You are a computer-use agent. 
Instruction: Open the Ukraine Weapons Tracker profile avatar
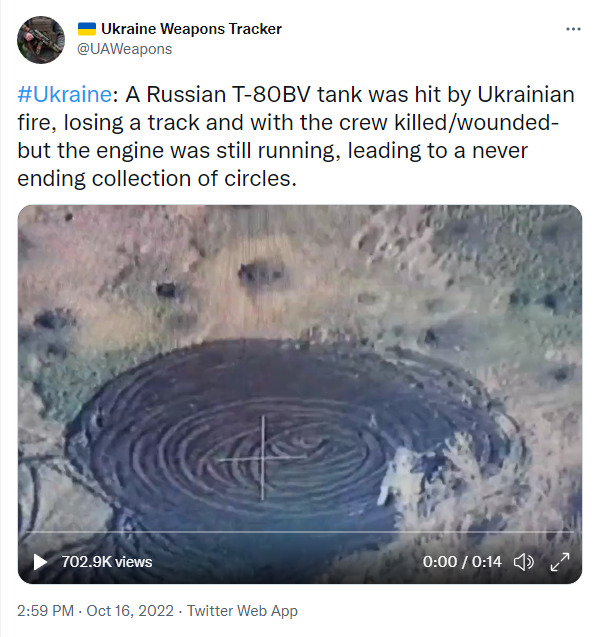click(41, 40)
